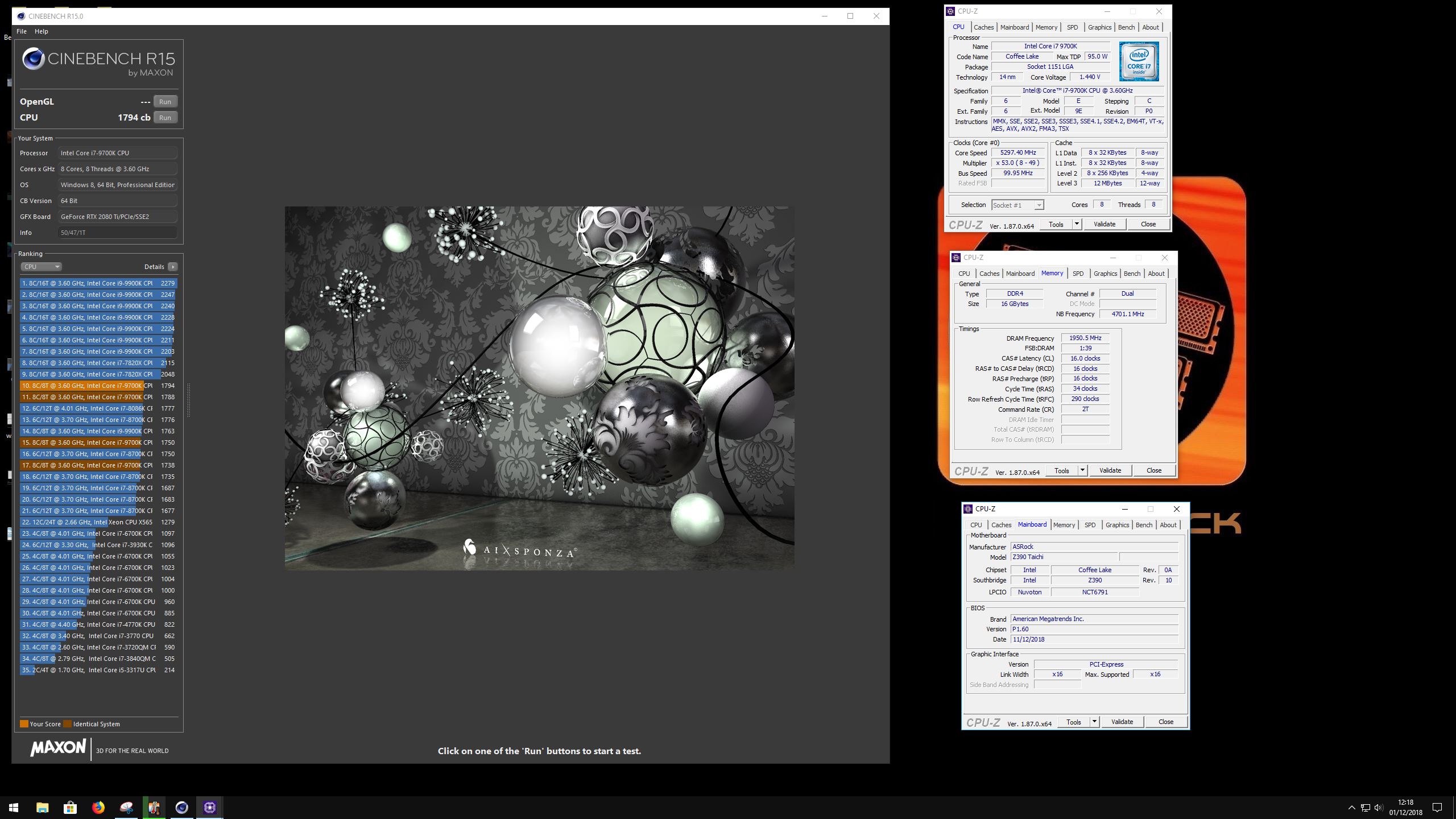This screenshot has height=819, width=1456.
Task: Click the Intel Core i7 badge in CPU-Z
Action: click(1139, 61)
